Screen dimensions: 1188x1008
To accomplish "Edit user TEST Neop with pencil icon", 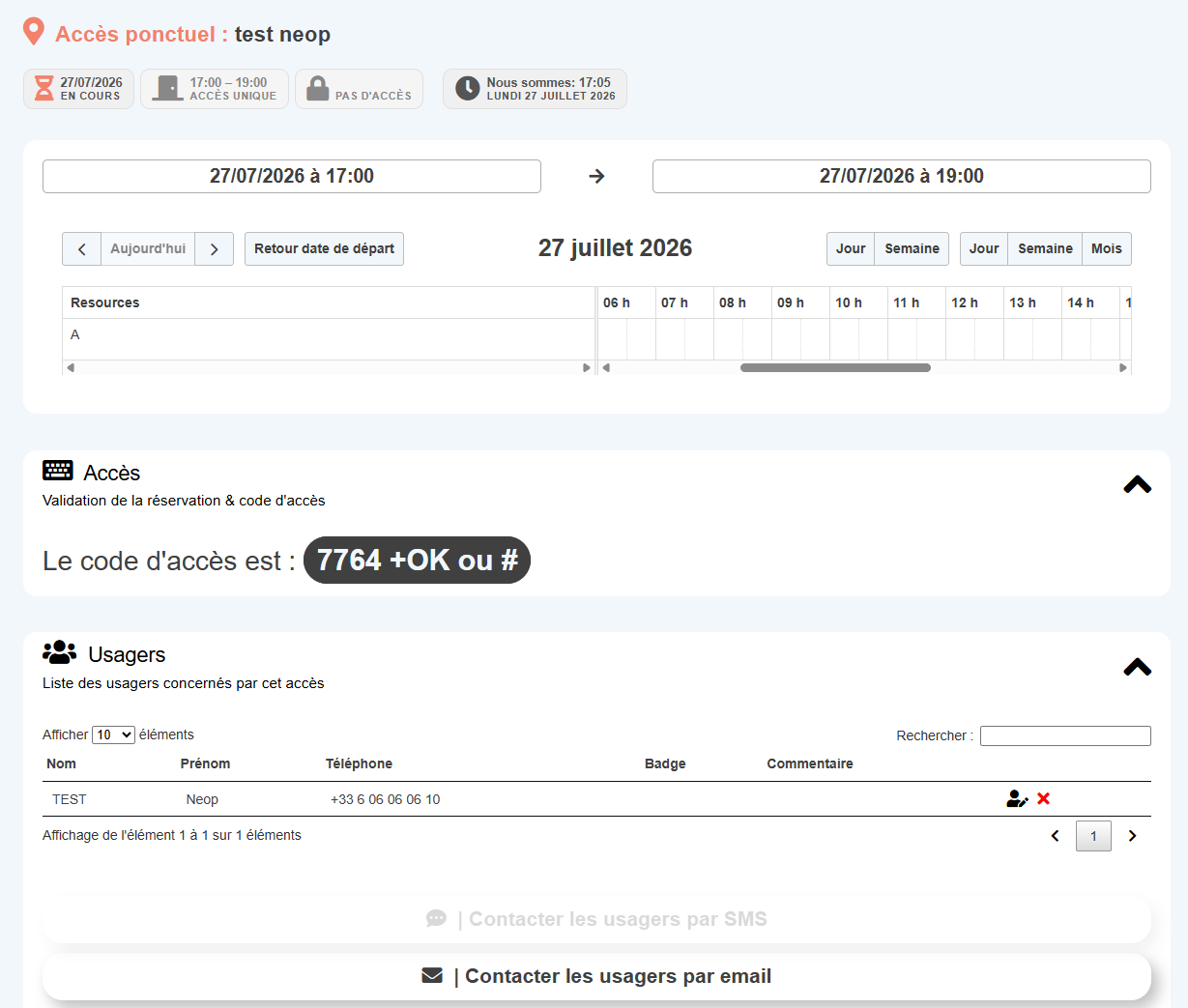I will coord(1017,799).
